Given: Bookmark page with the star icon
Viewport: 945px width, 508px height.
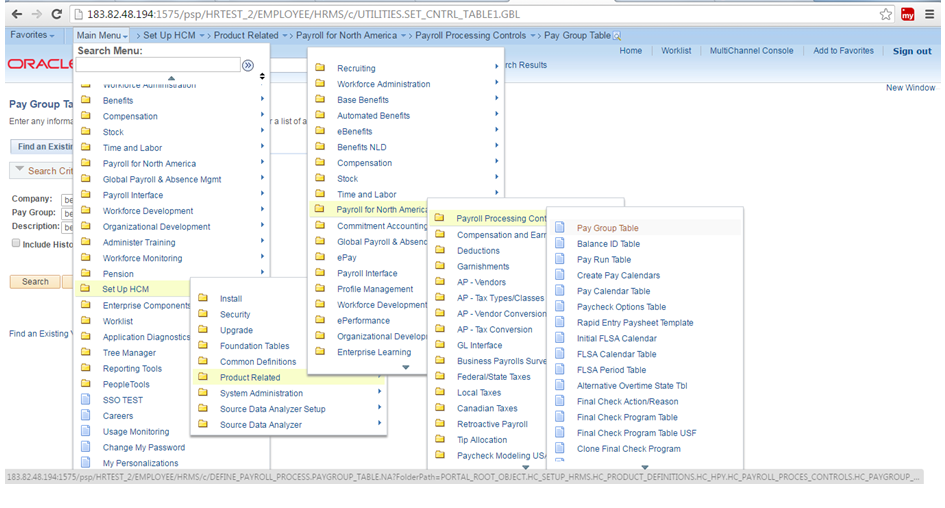Looking at the screenshot, I should click(x=885, y=14).
